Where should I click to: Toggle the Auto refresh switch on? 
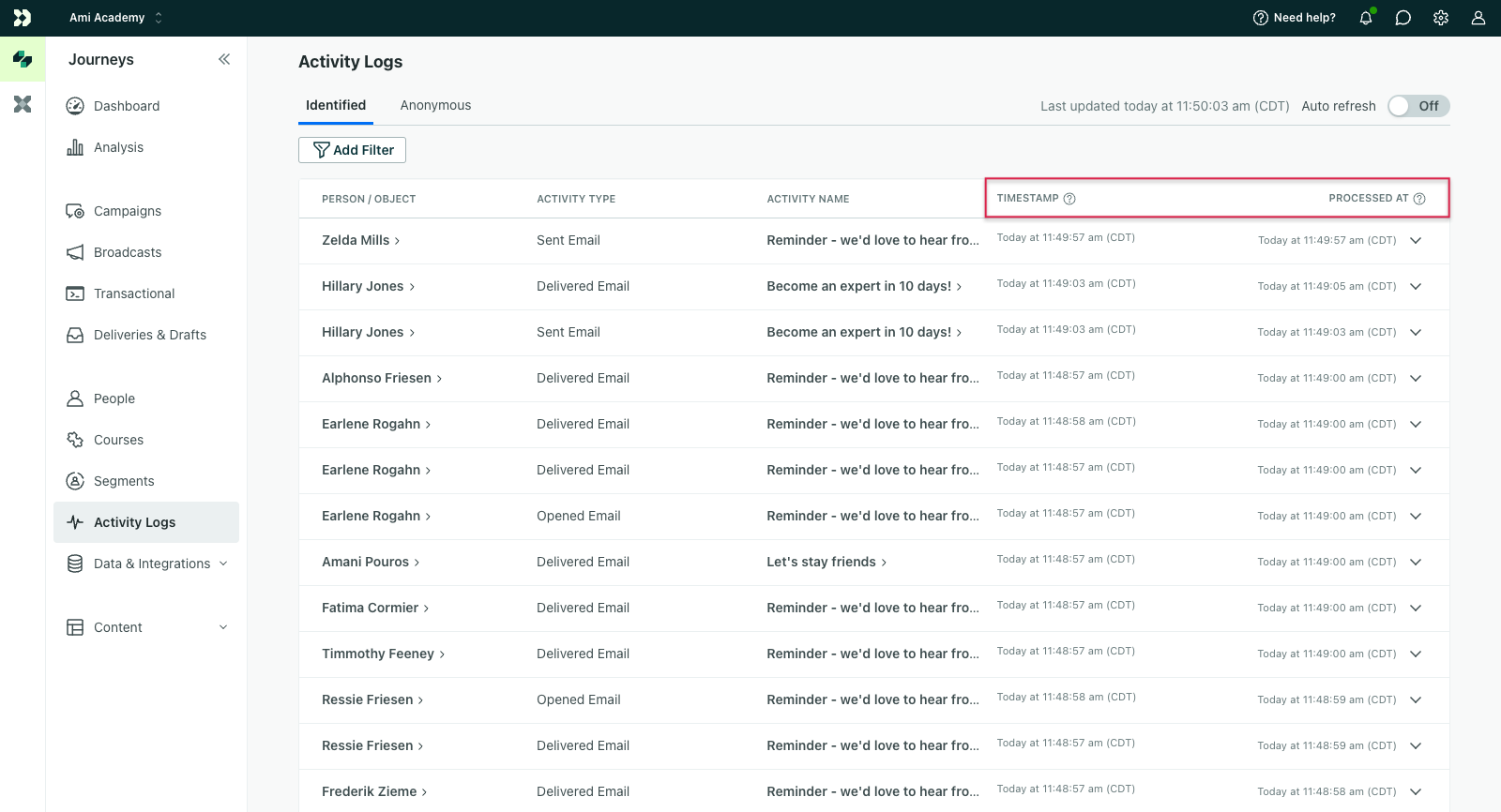click(x=1418, y=106)
